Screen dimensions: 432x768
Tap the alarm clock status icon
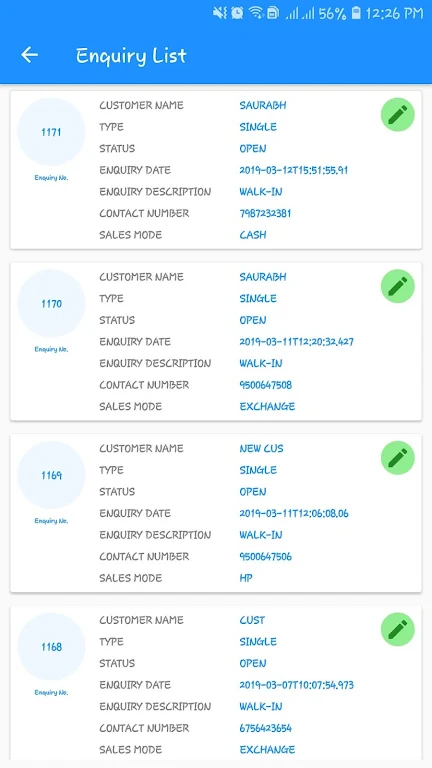[238, 13]
